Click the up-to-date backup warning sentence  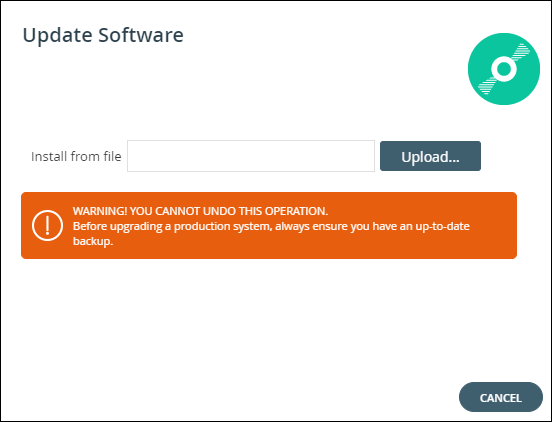pos(271,233)
